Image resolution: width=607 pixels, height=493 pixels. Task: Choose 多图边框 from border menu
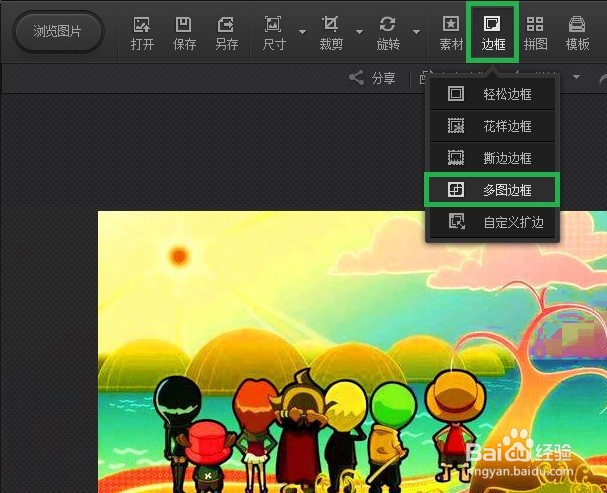492,190
